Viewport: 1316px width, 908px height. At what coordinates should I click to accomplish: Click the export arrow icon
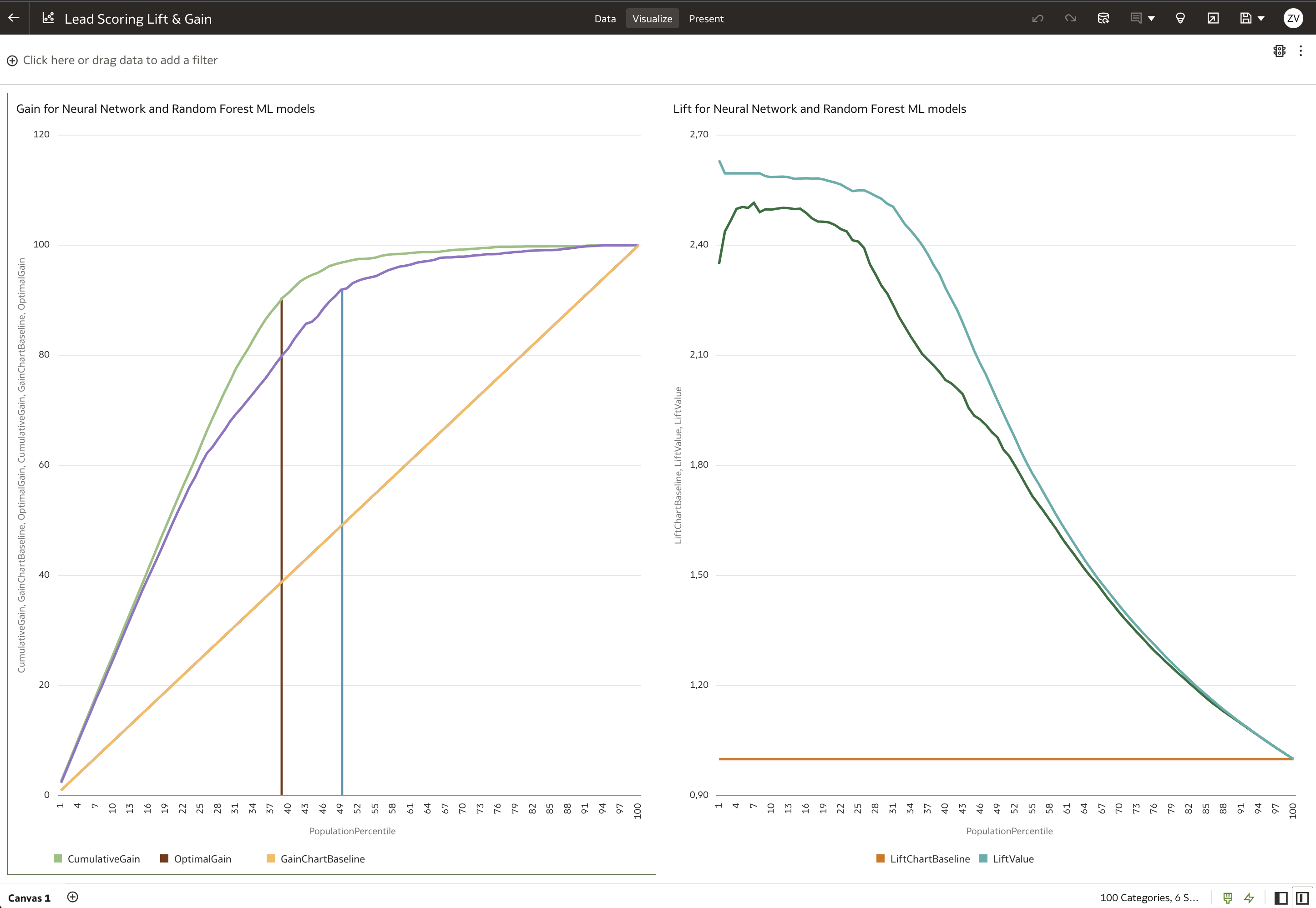click(x=1212, y=18)
